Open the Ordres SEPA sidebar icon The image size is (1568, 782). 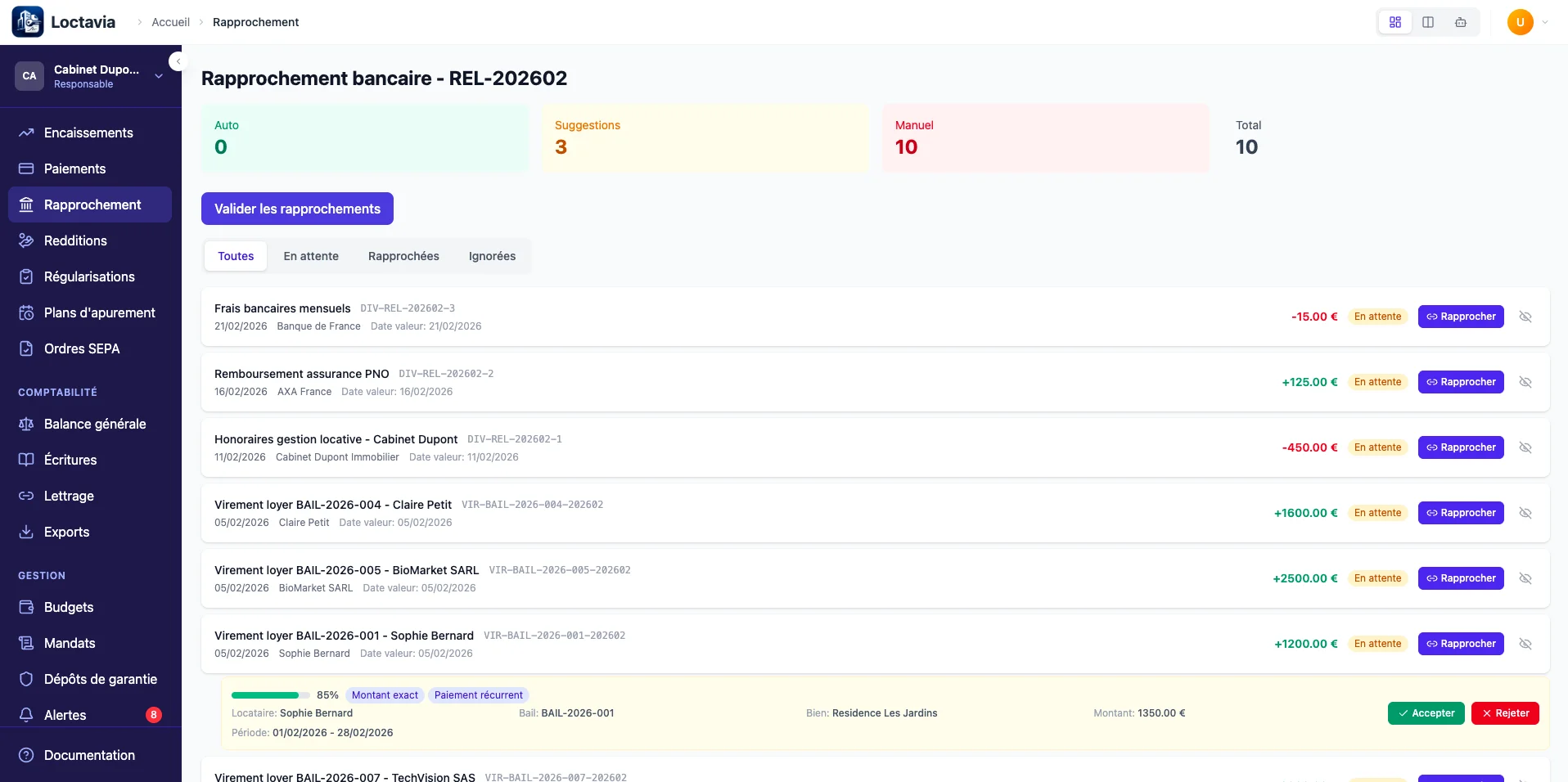click(x=26, y=348)
